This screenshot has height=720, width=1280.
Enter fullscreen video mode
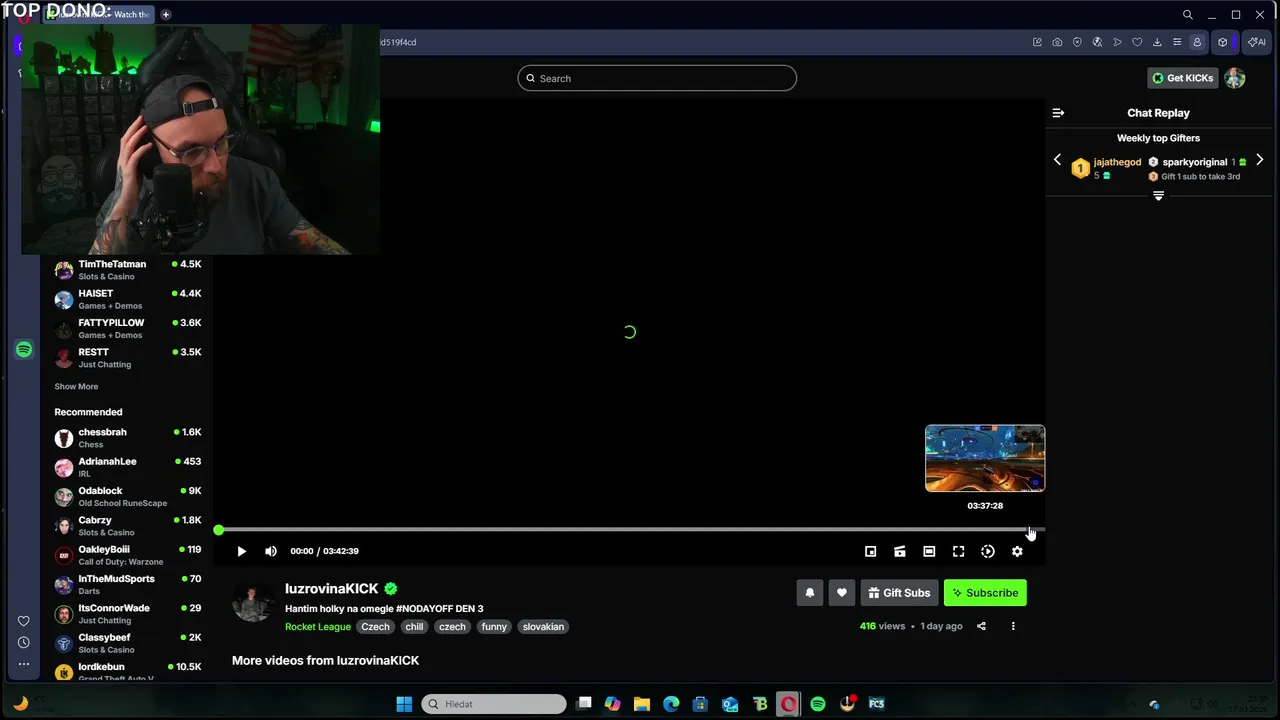tap(958, 551)
